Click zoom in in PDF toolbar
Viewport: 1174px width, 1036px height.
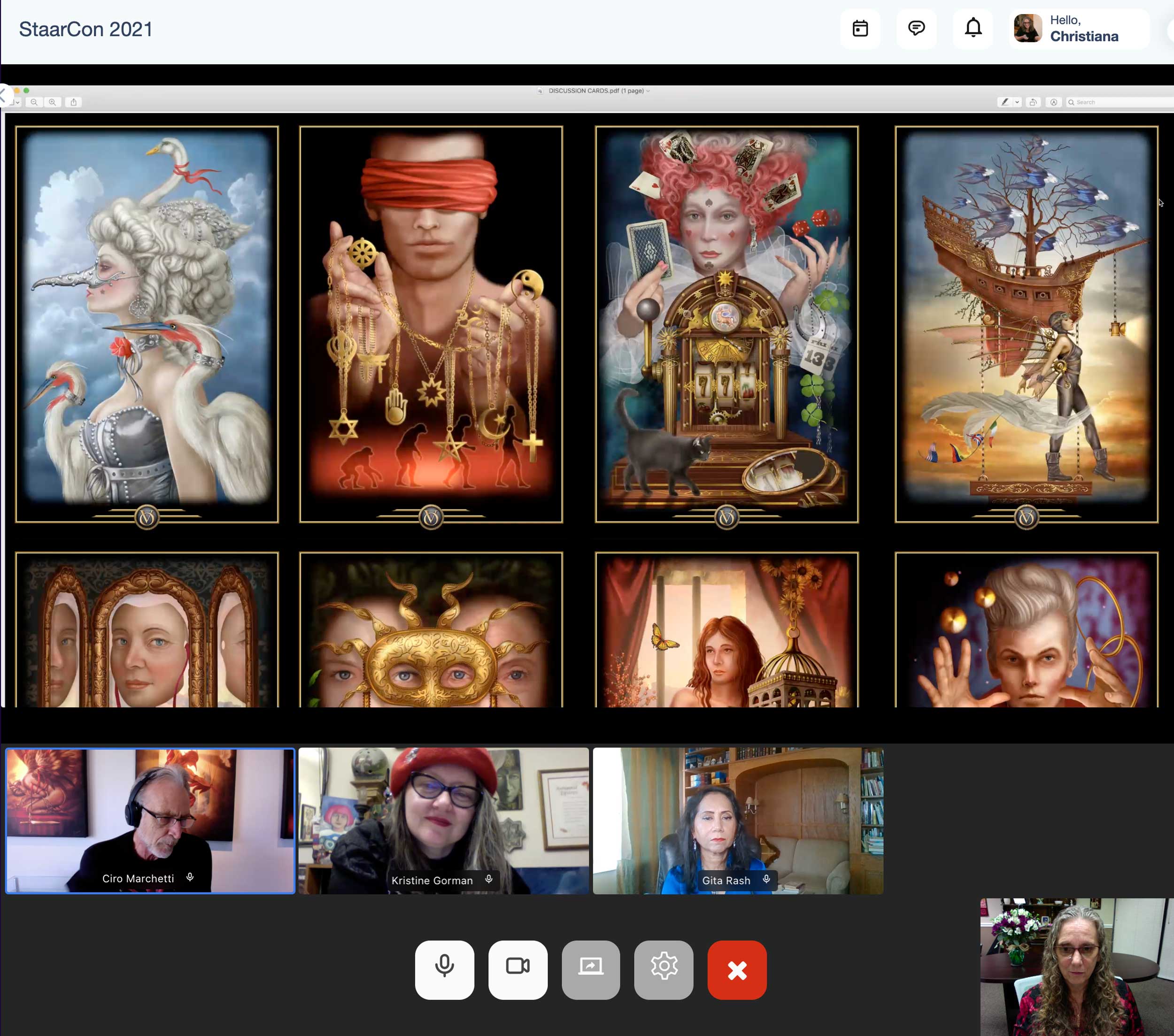coord(52,102)
